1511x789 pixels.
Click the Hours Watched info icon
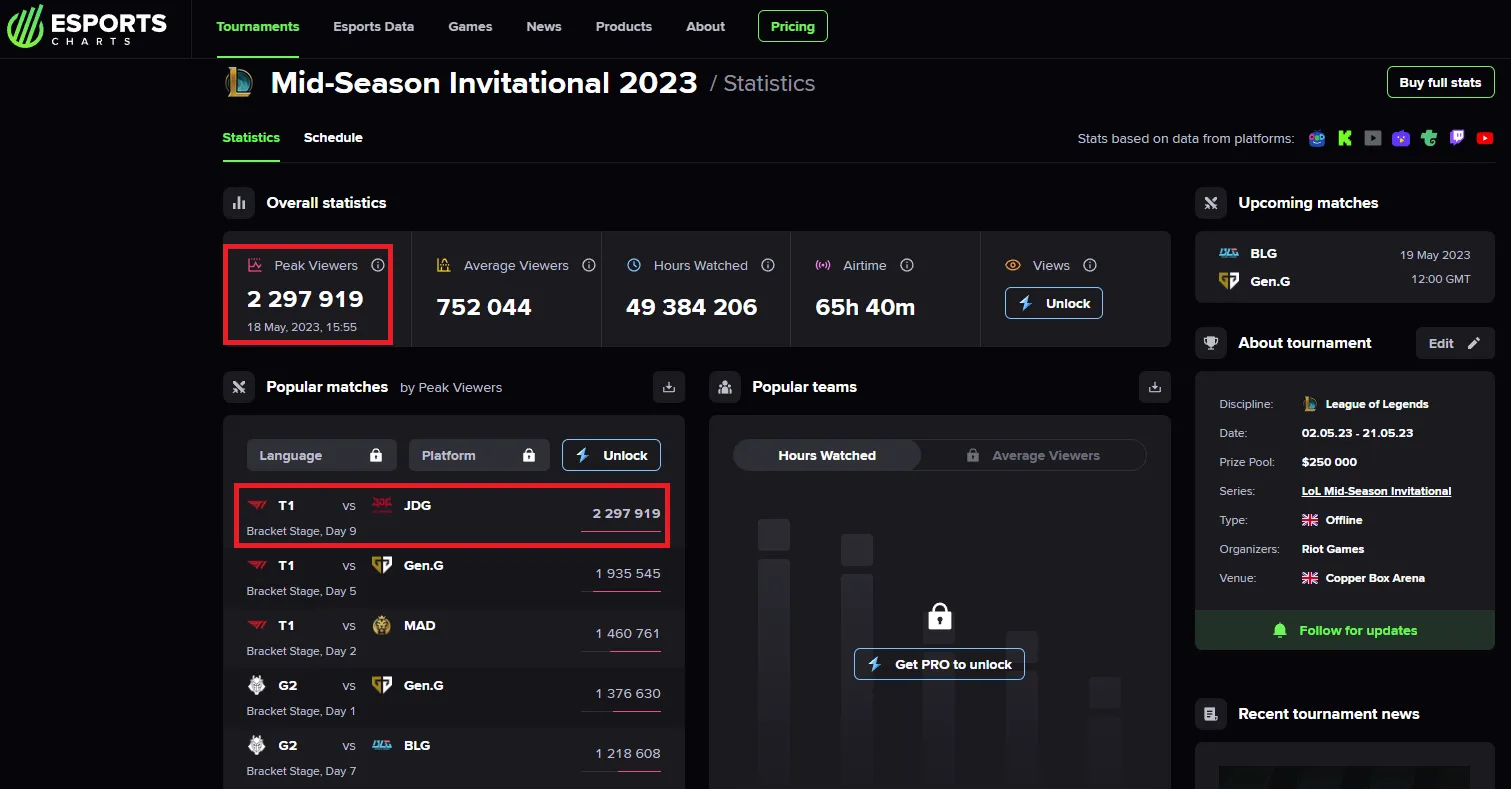coord(768,265)
